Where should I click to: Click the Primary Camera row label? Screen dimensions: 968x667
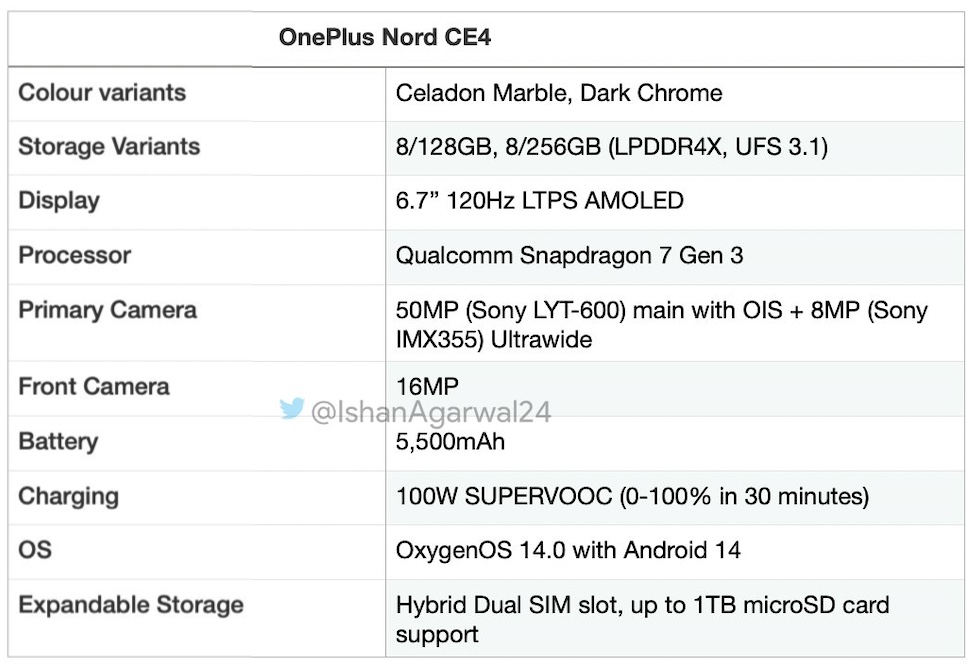pos(107,310)
